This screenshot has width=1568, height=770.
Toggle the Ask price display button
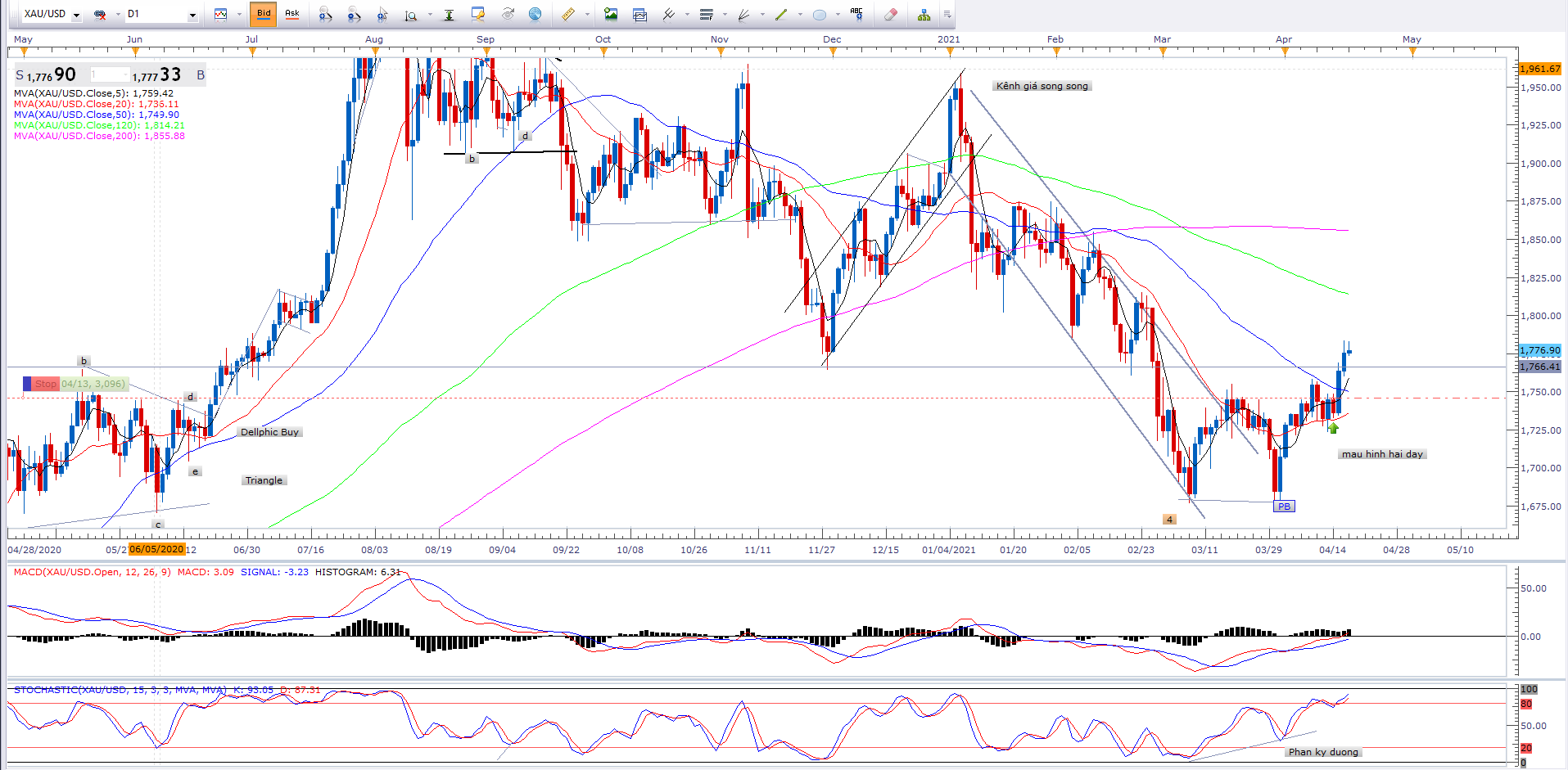click(x=292, y=14)
